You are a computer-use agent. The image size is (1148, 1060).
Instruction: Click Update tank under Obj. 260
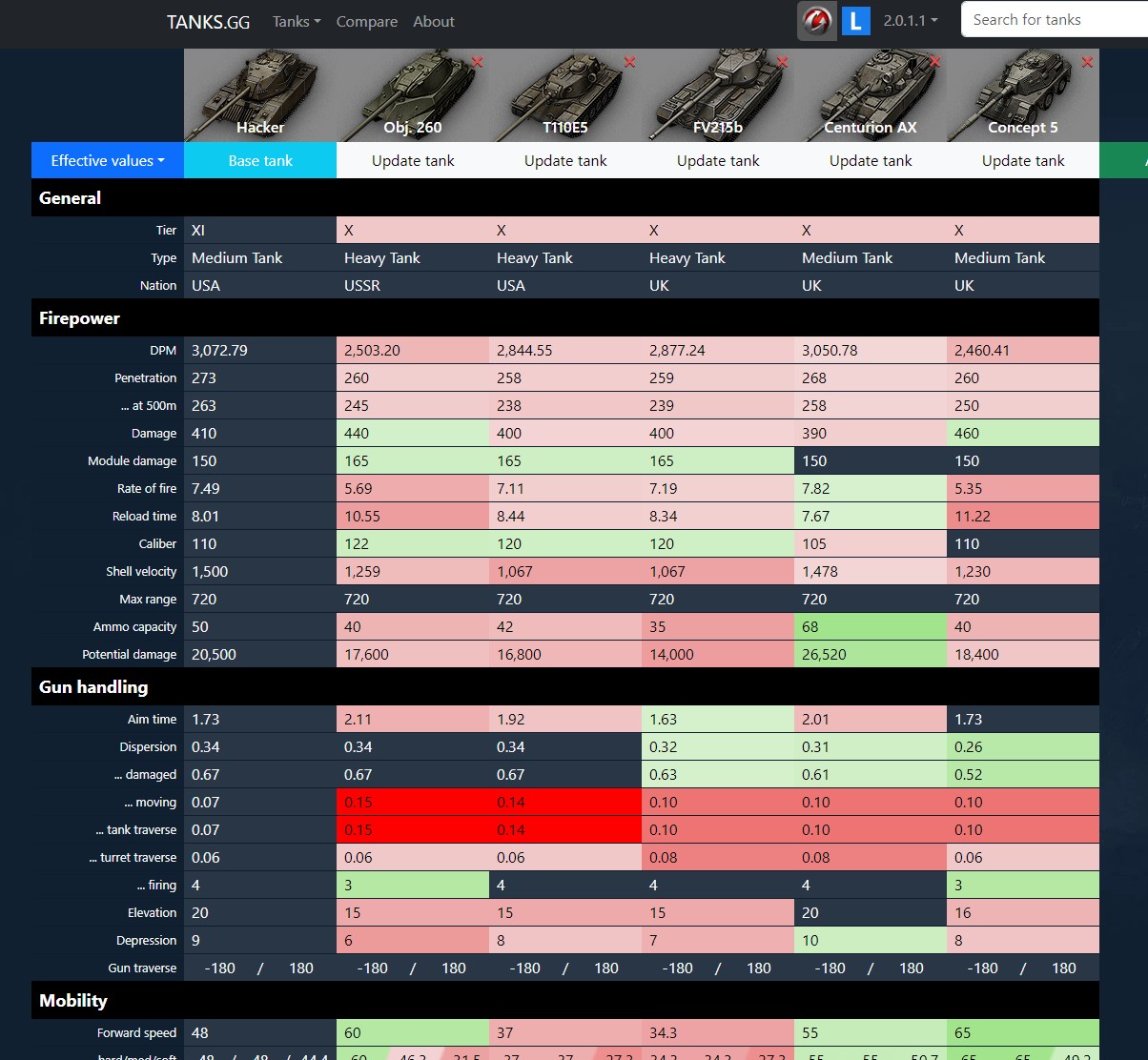click(x=413, y=160)
